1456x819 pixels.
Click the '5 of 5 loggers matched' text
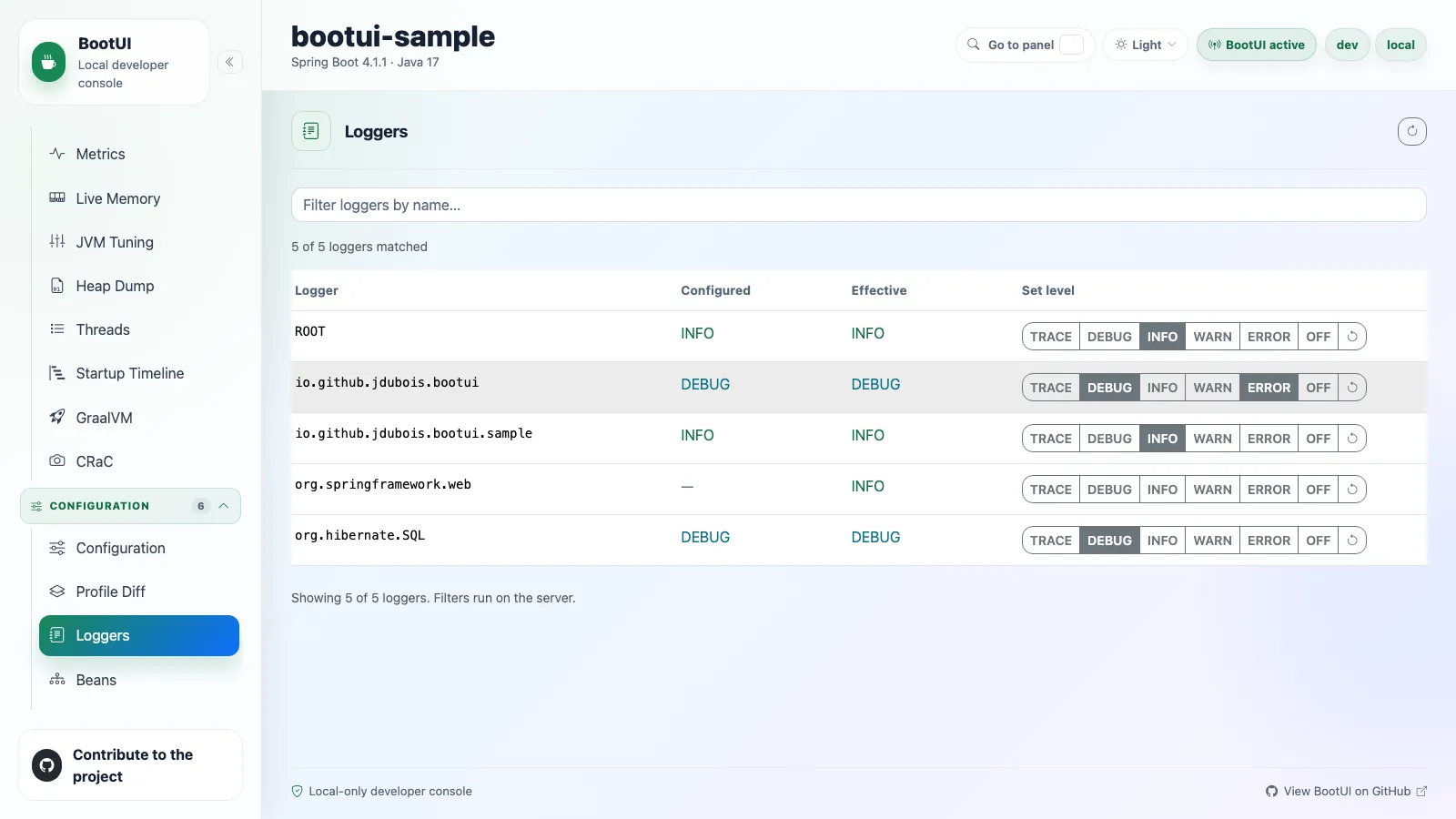click(359, 247)
